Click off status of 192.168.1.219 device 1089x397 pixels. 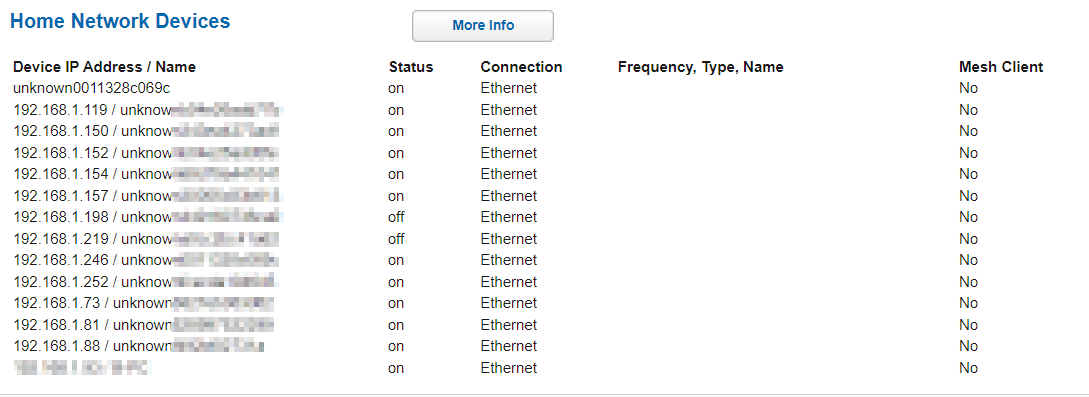pos(396,239)
